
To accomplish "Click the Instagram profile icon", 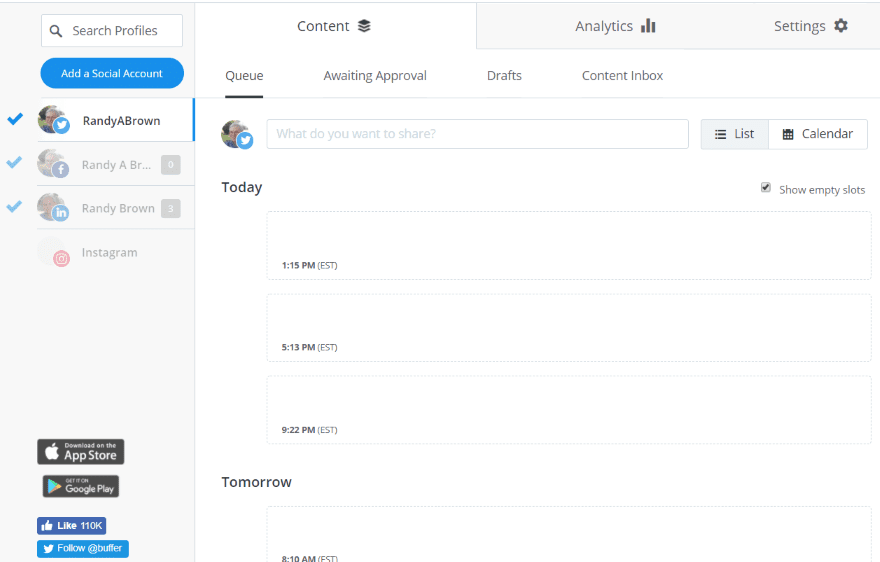I will click(53, 252).
